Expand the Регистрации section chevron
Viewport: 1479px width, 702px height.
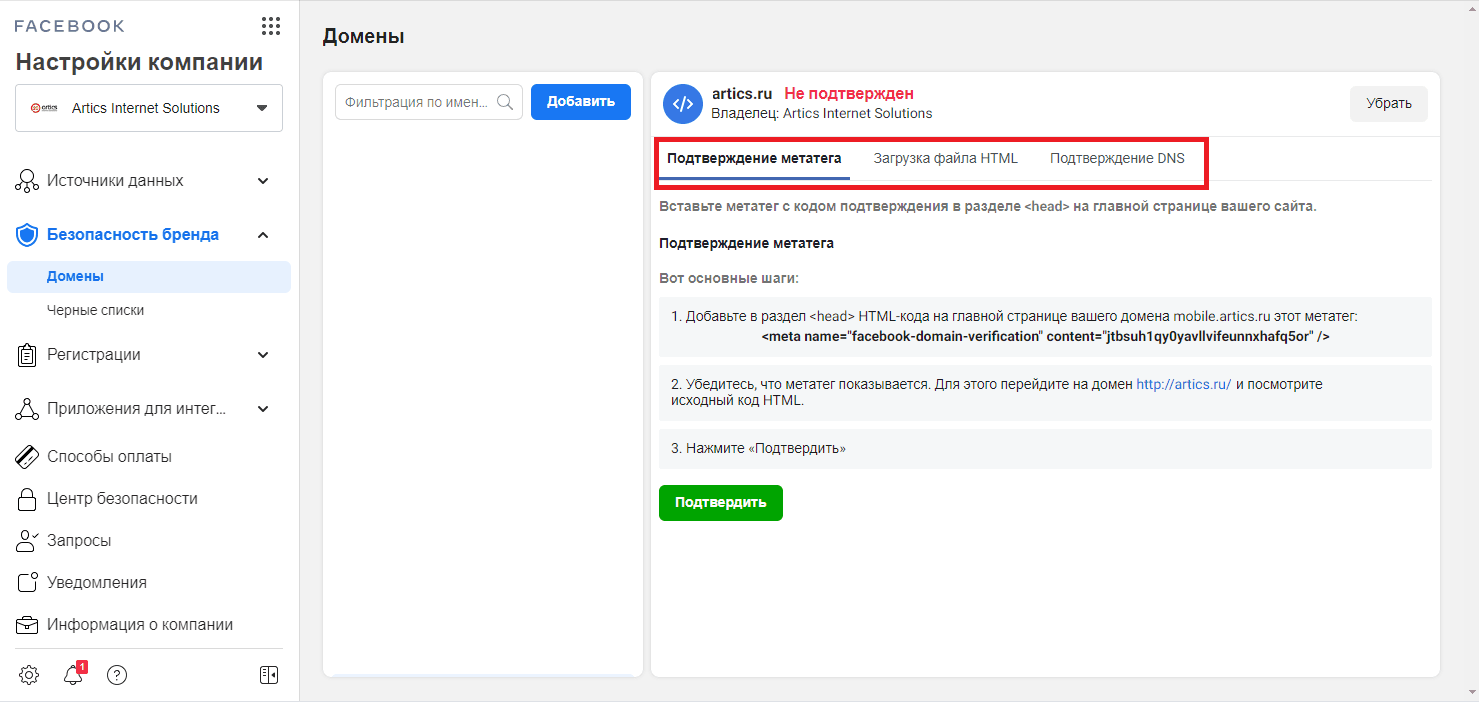[x=263, y=355]
